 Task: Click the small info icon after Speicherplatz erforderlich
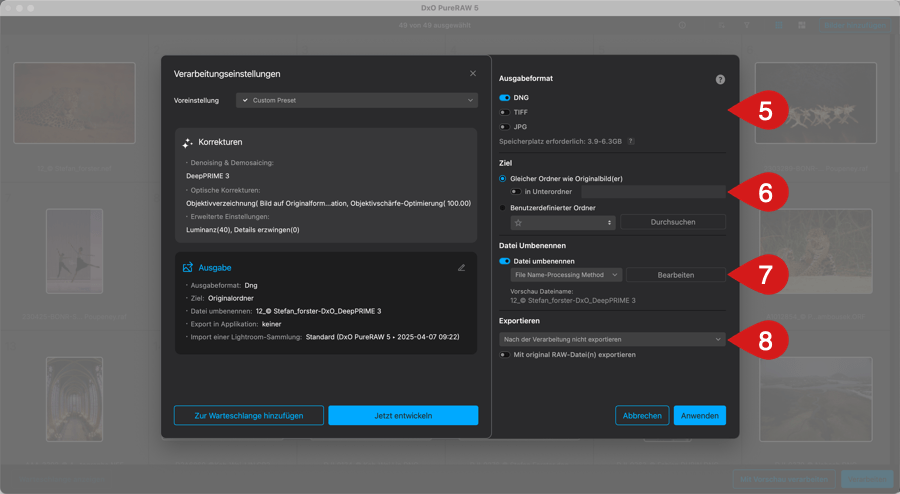pos(631,141)
